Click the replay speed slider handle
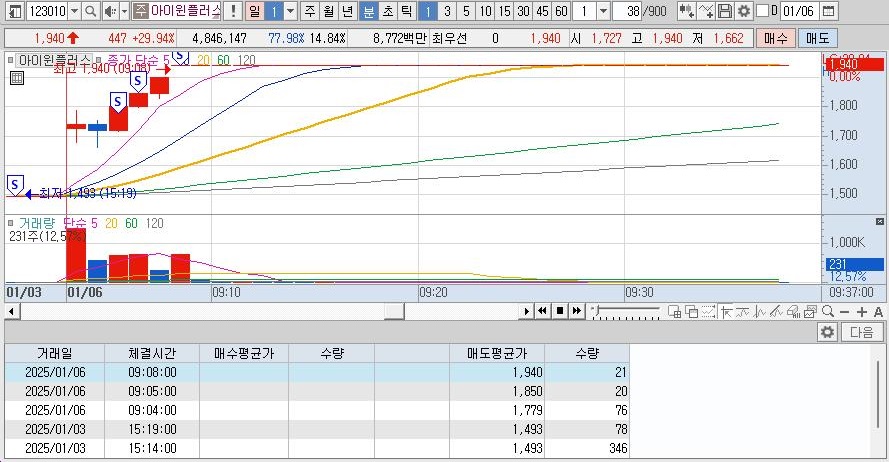 pos(596,310)
